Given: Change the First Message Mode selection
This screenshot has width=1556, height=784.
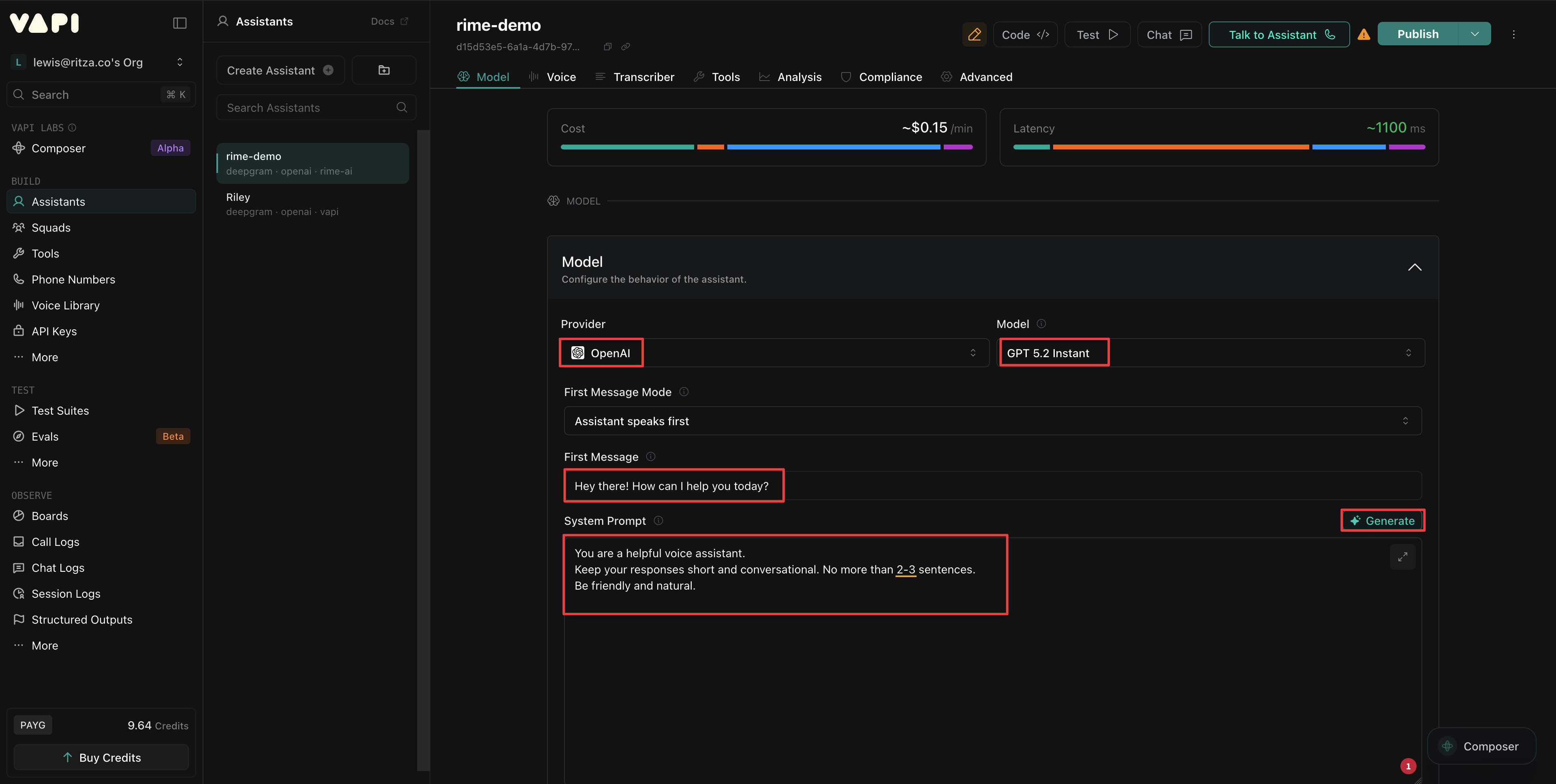Looking at the screenshot, I should click(x=991, y=421).
